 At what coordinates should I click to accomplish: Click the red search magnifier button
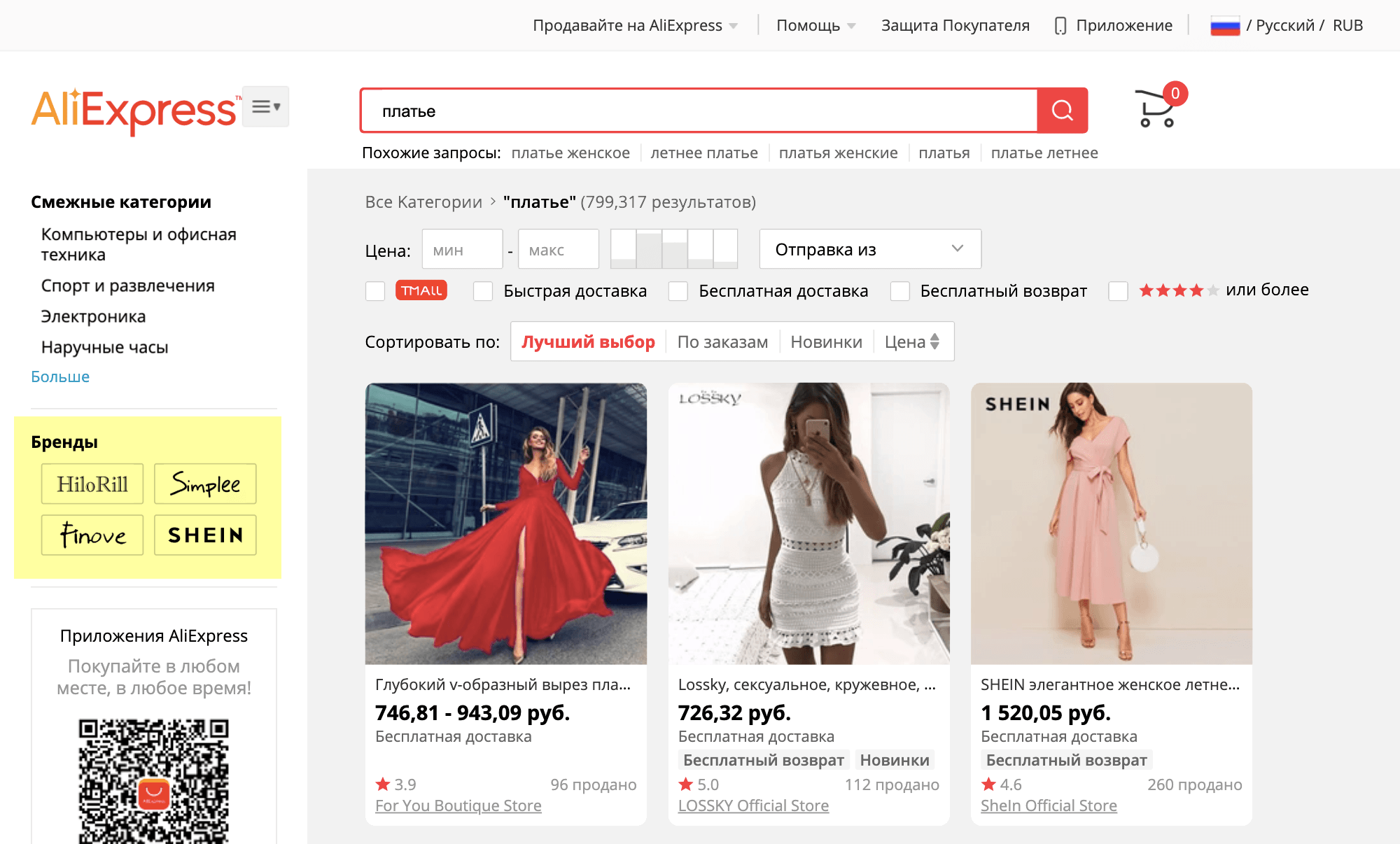(1062, 111)
